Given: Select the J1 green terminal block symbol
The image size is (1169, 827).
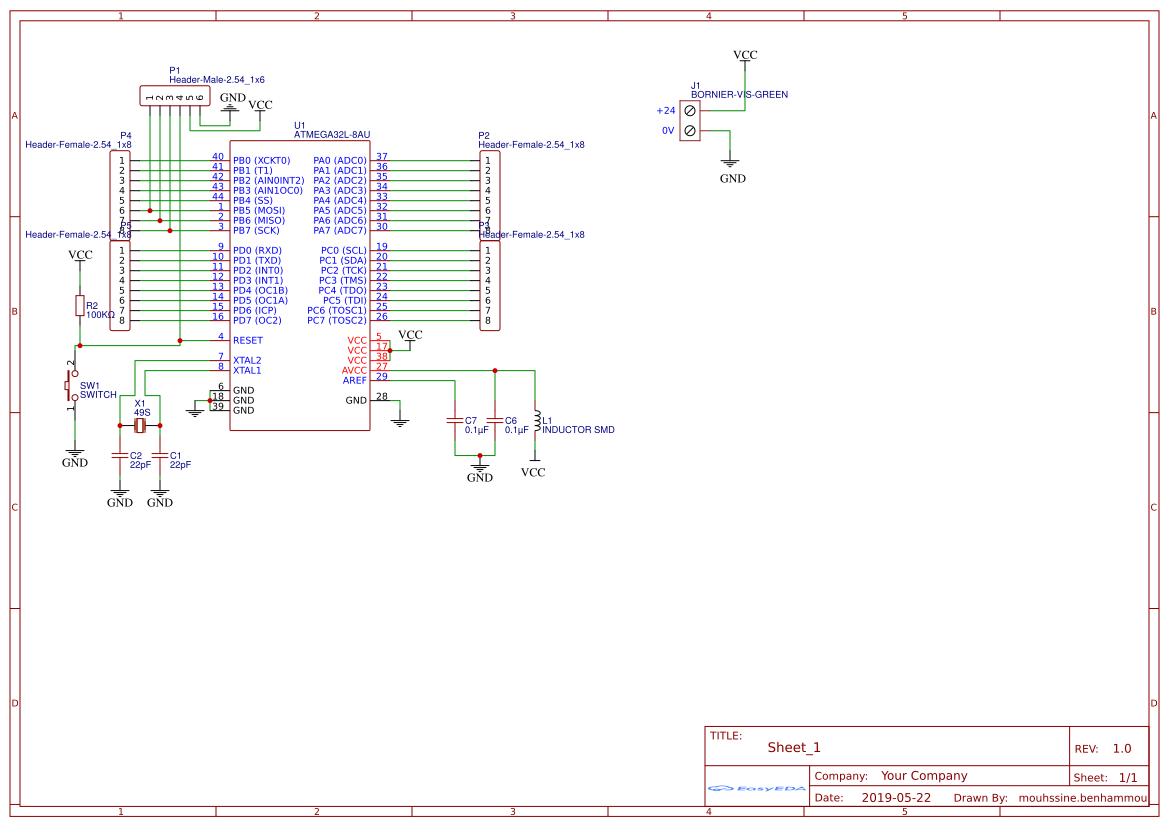Looking at the screenshot, I should coord(689,118).
